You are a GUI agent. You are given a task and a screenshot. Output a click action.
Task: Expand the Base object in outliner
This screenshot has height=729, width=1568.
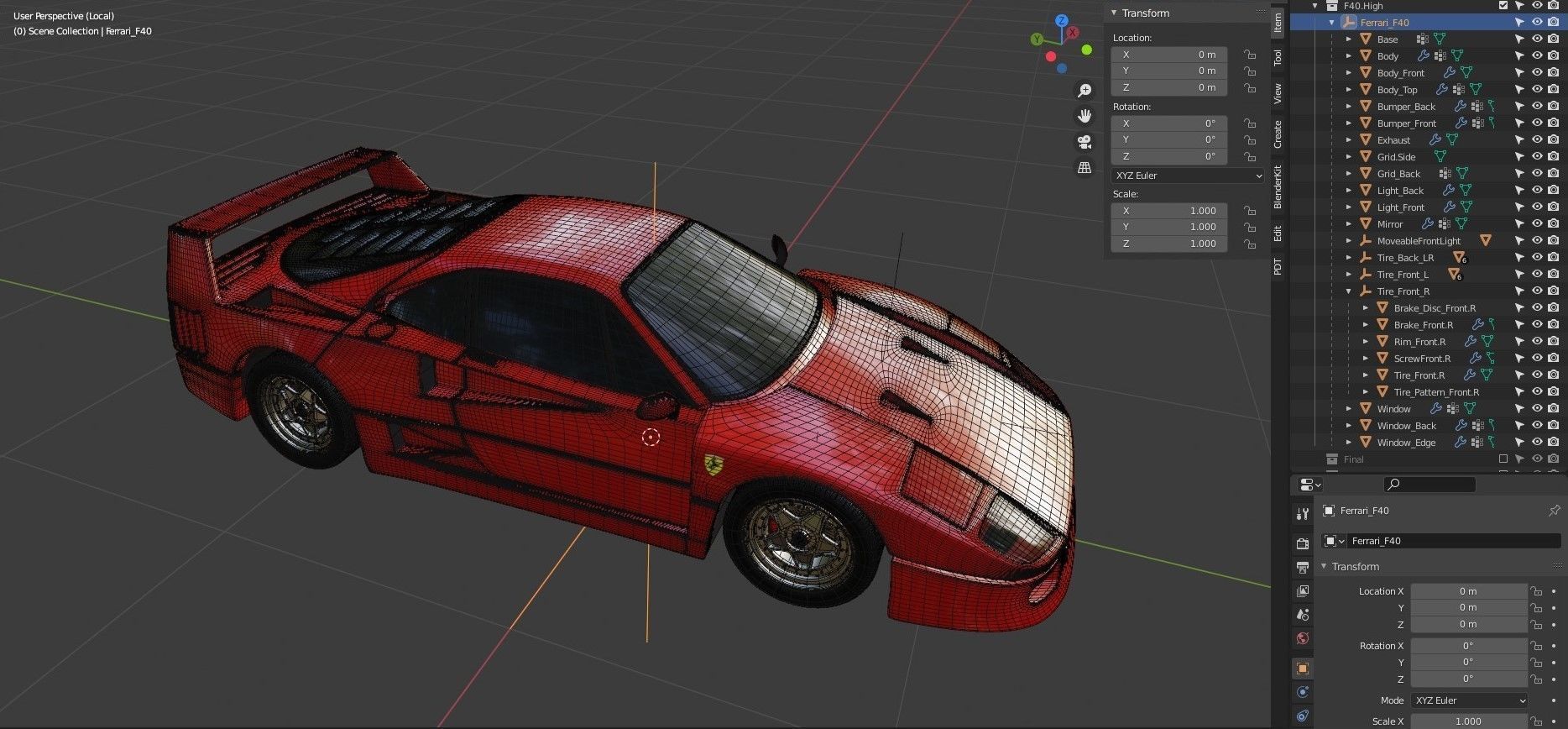click(1349, 39)
